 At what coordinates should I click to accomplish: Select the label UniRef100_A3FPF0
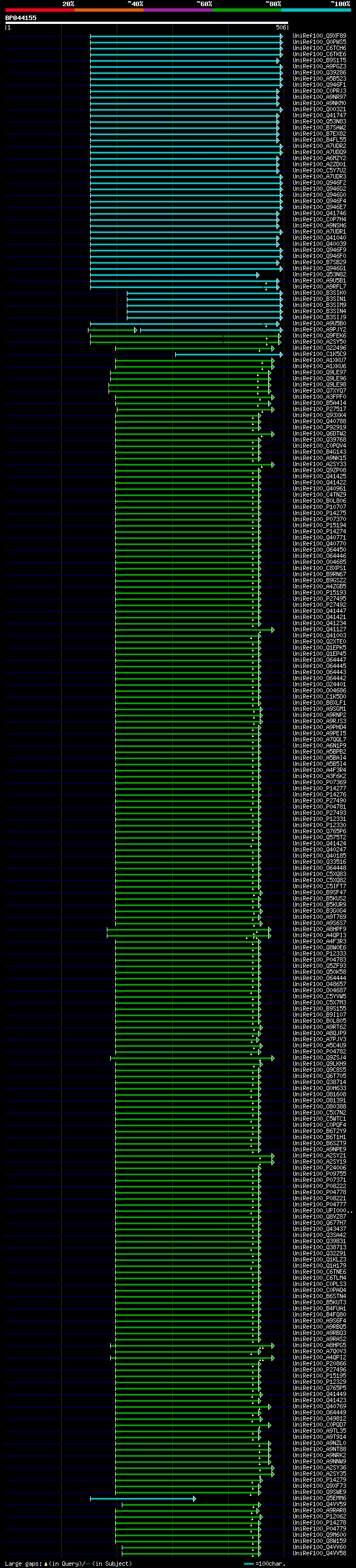pos(319,397)
